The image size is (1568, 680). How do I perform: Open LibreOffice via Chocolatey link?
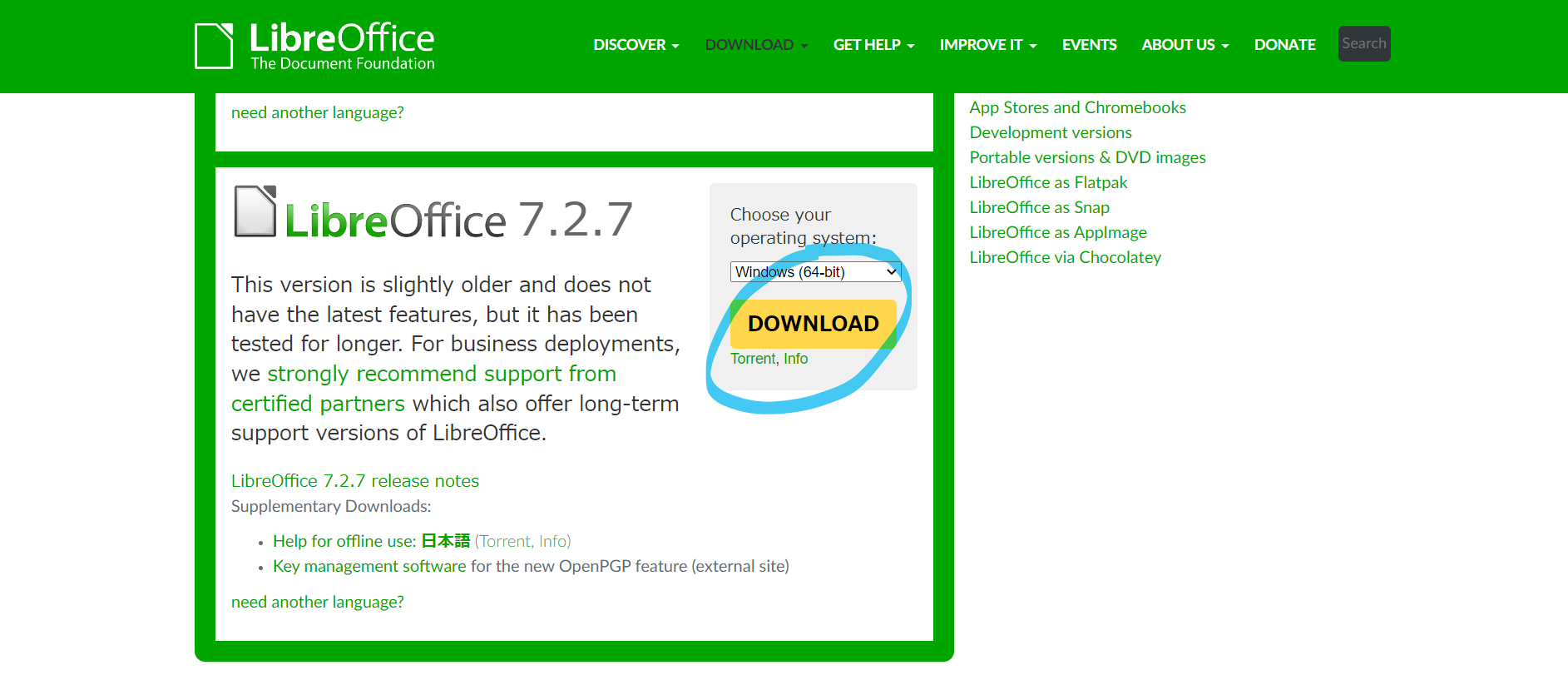pos(1065,257)
